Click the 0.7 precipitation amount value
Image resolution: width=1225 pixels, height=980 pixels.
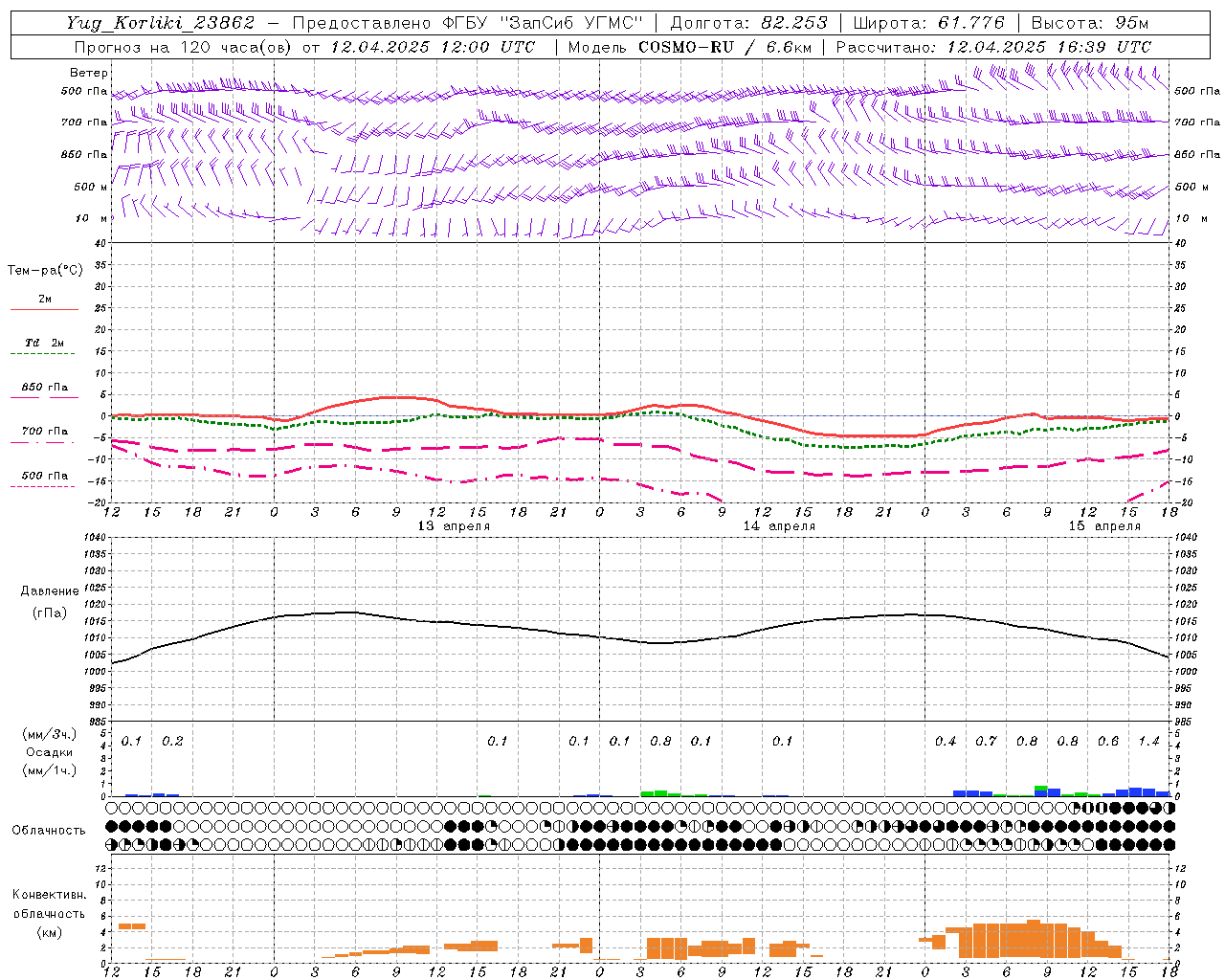986,742
